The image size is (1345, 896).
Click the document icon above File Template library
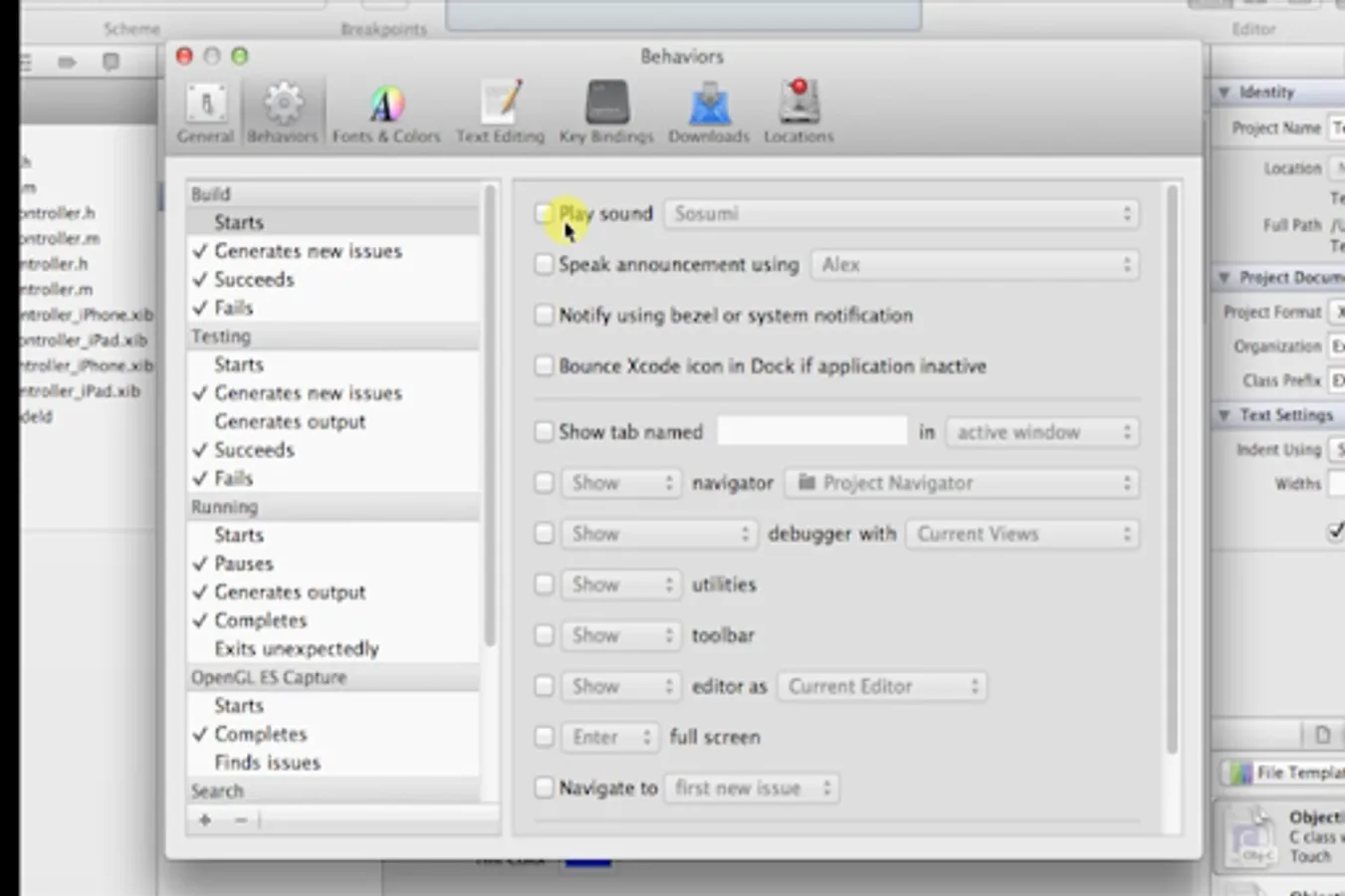[1322, 735]
